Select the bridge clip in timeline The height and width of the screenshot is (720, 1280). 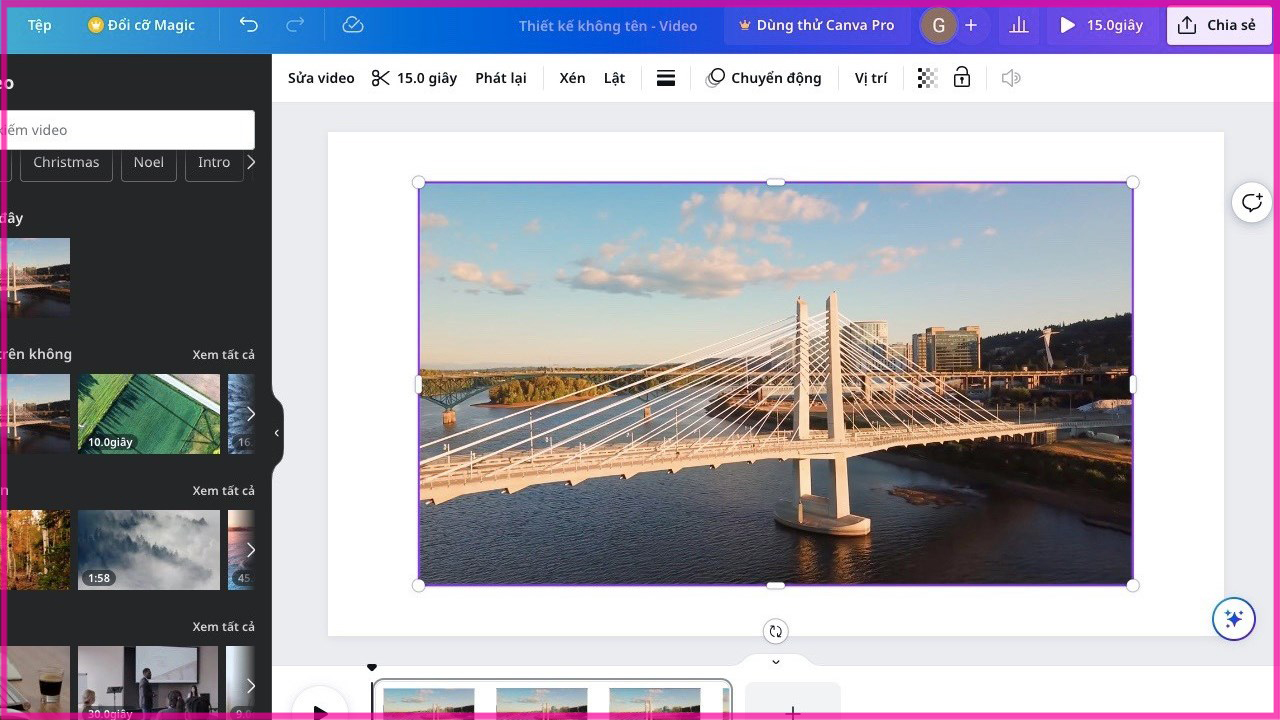point(552,699)
